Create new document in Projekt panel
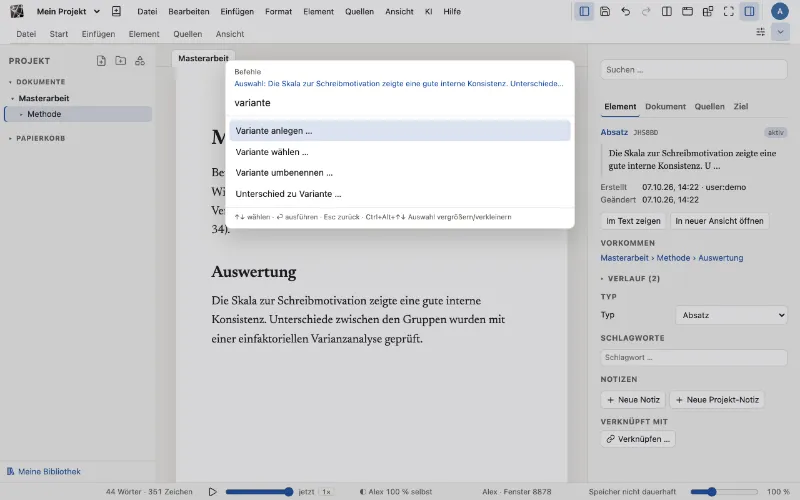Image resolution: width=800 pixels, height=500 pixels. pos(101,61)
